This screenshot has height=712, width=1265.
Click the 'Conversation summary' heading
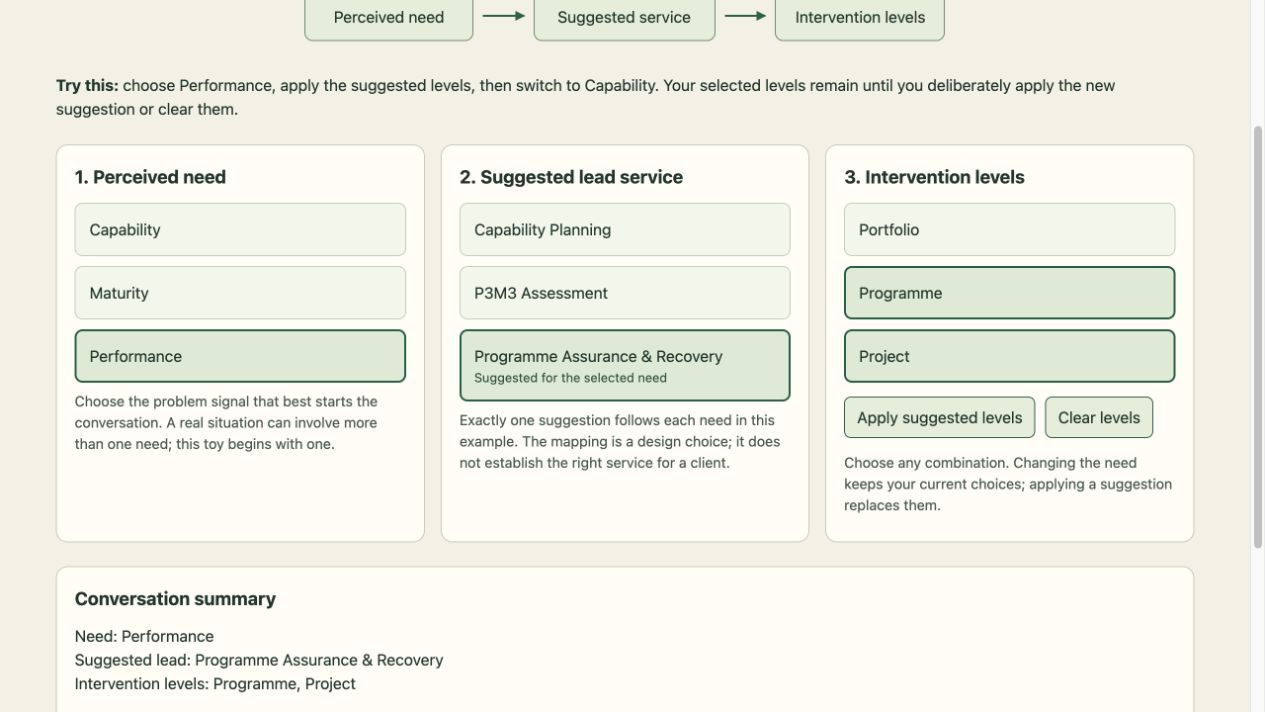(x=175, y=599)
